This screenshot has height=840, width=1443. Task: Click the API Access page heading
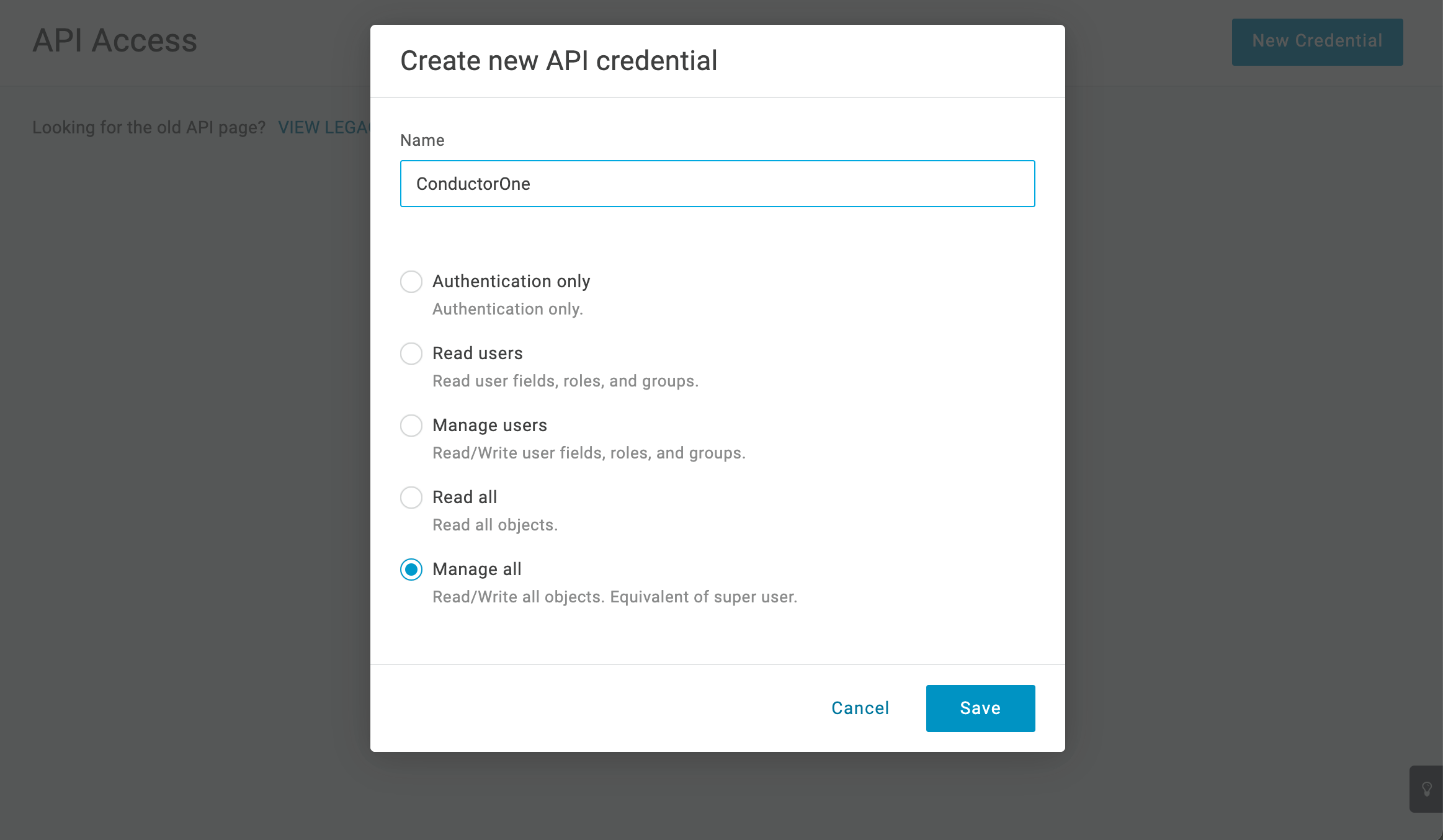pyautogui.click(x=115, y=41)
